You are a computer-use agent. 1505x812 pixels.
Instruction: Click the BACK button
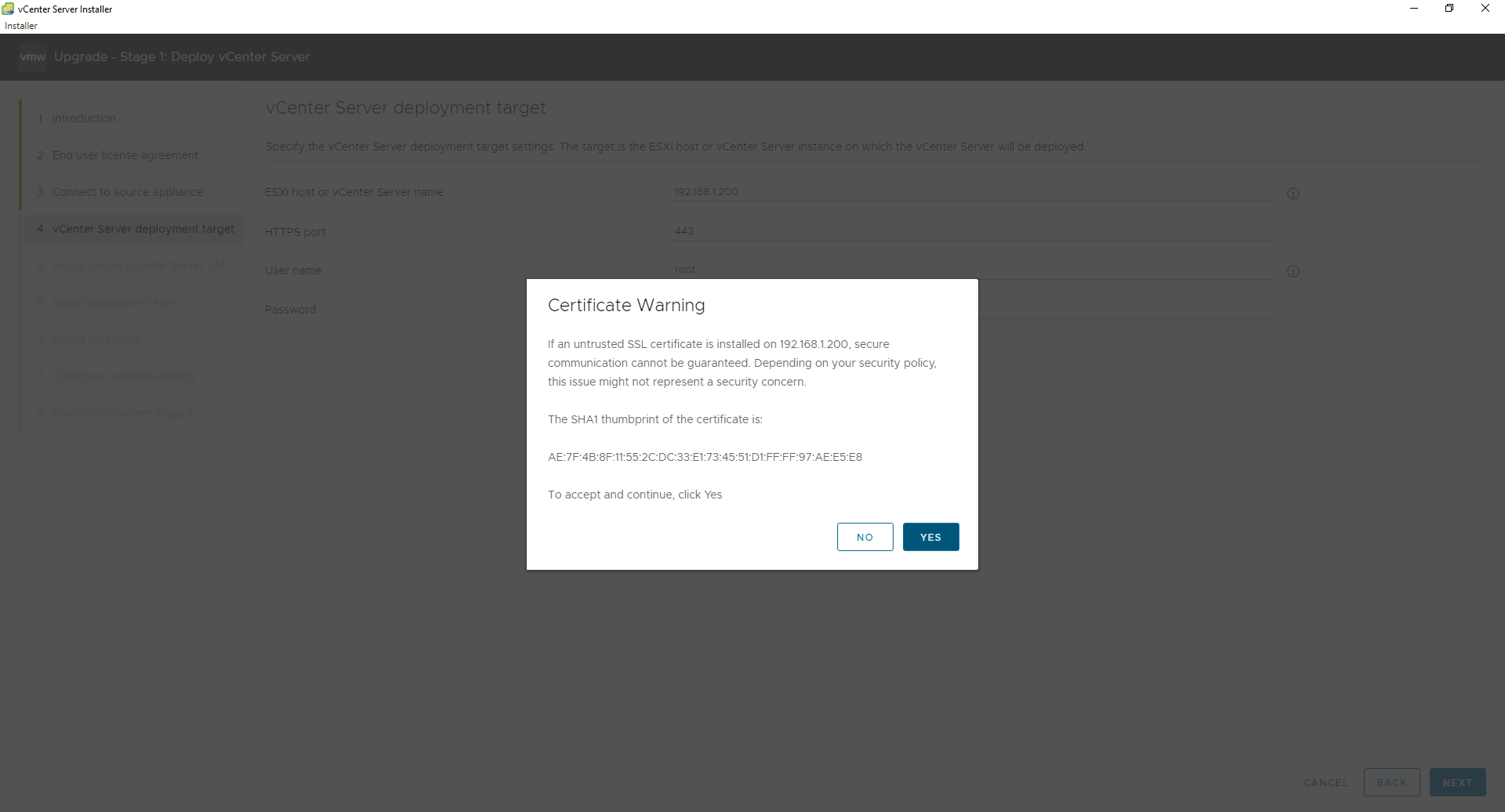pos(1391,782)
